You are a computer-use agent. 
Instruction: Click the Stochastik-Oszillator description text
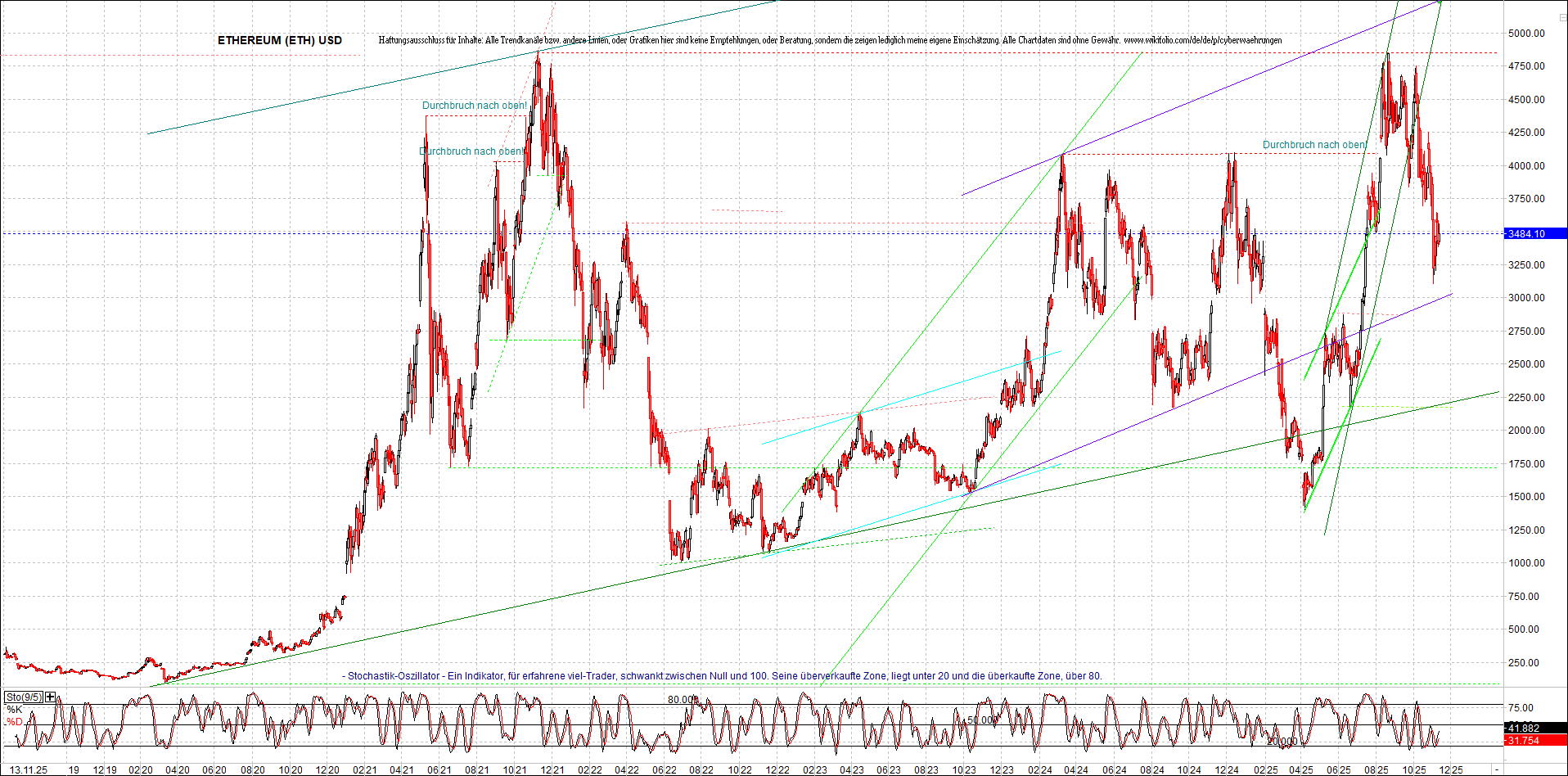pos(722,676)
